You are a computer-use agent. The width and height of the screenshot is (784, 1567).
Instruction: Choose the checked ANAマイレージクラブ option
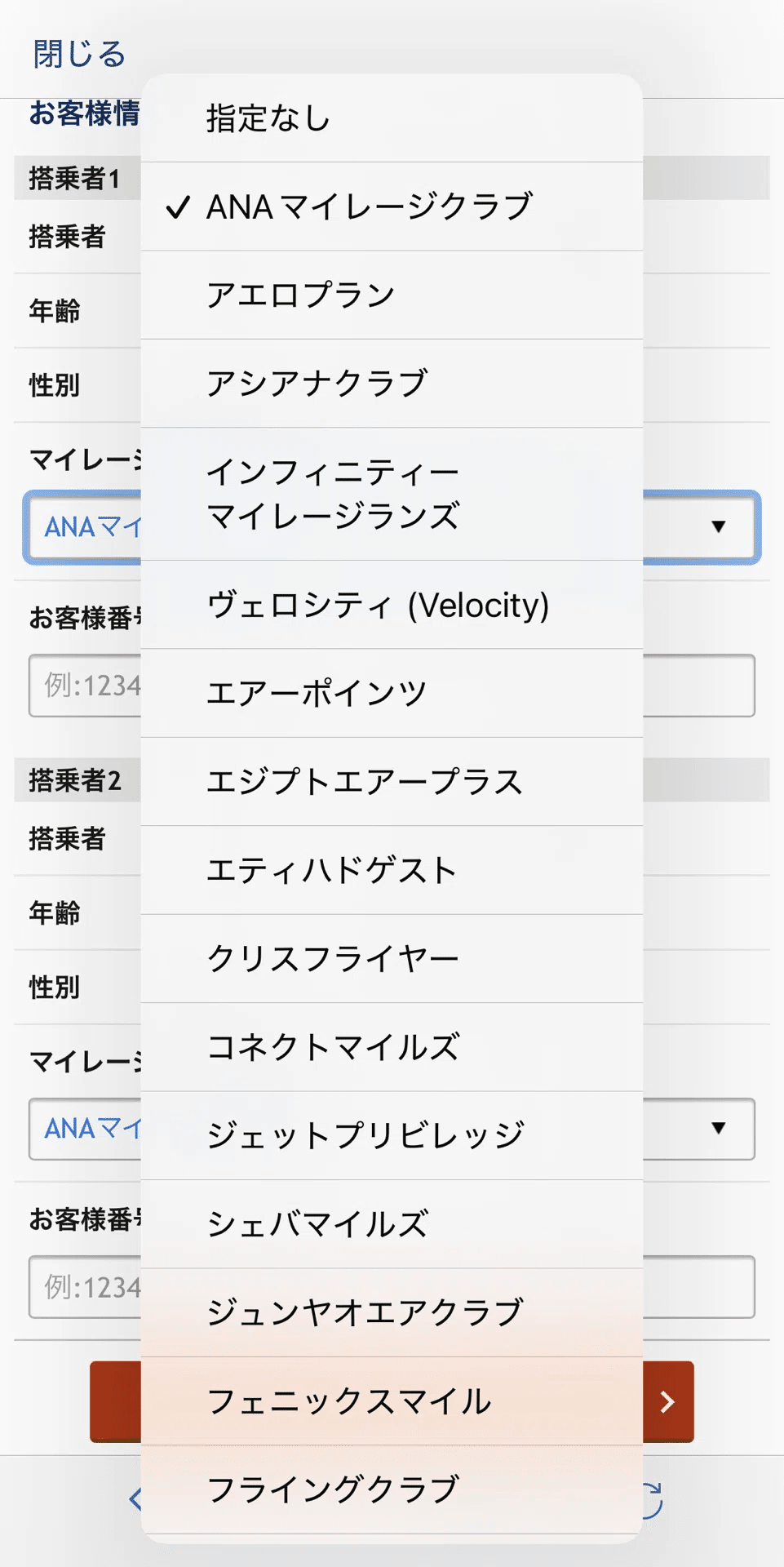[x=392, y=206]
